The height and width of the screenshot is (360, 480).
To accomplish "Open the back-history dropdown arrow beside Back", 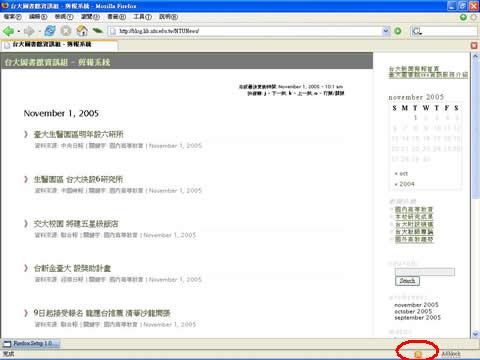I will click(19, 32).
